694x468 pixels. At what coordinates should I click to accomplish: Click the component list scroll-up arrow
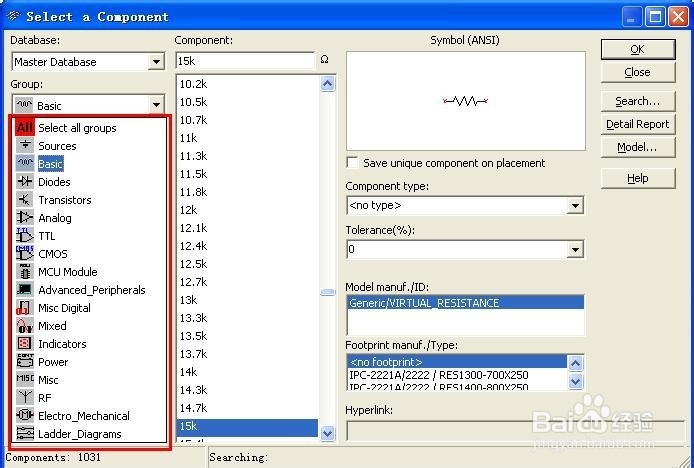(x=328, y=83)
